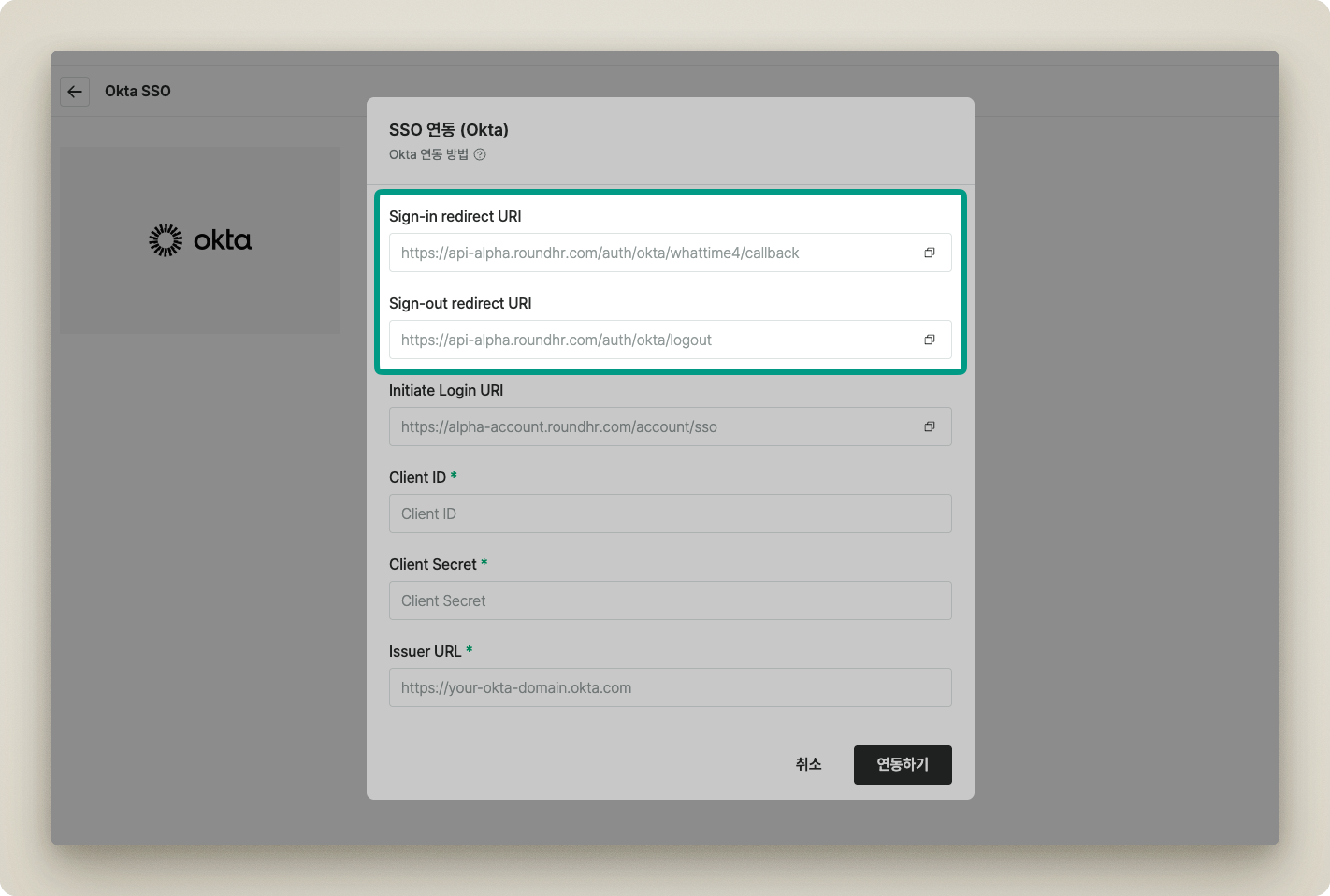The width and height of the screenshot is (1330, 896).
Task: Click into the Issuer URL field
Action: pyautogui.click(x=670, y=687)
